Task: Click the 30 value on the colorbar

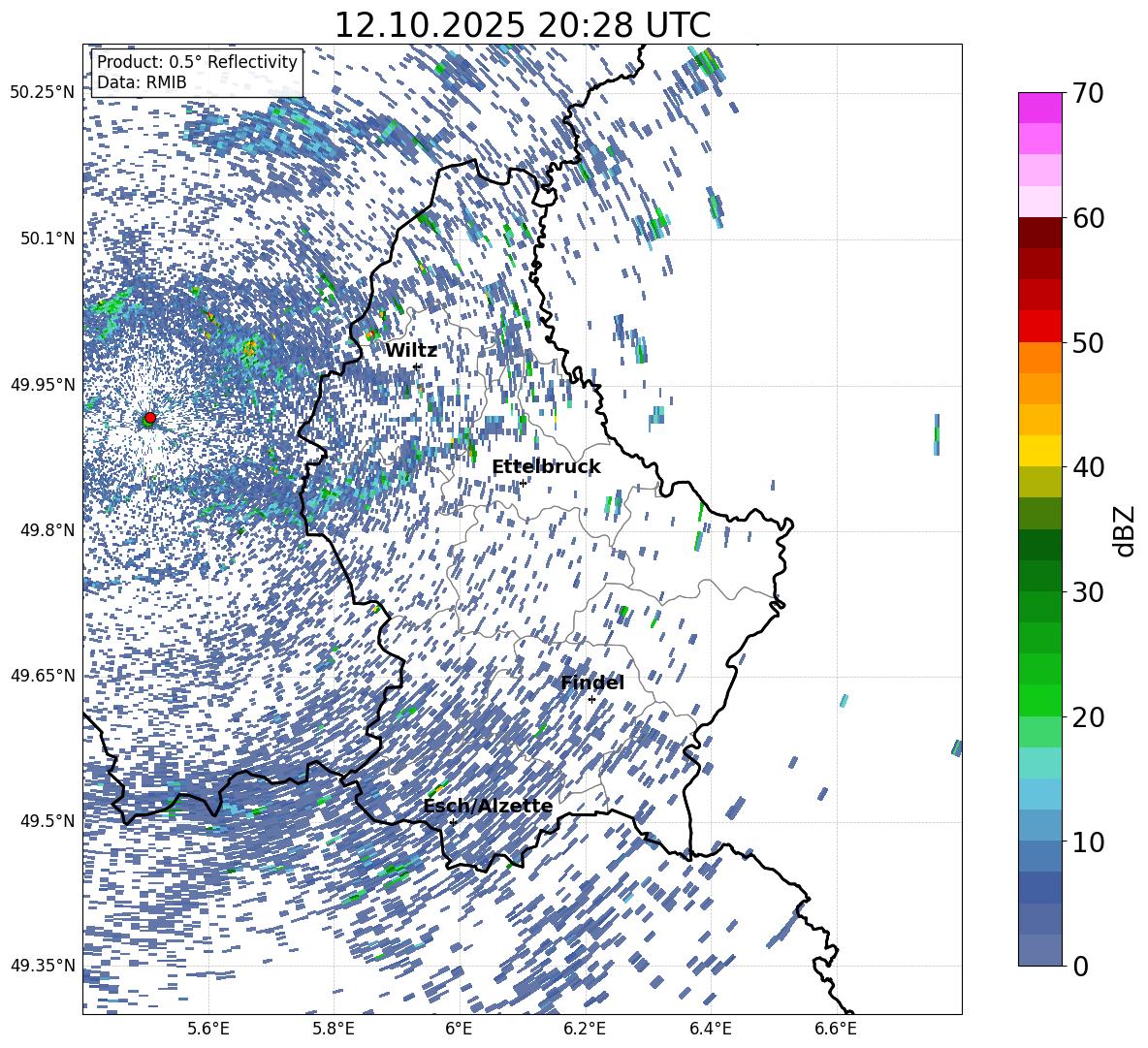Action: (1088, 592)
